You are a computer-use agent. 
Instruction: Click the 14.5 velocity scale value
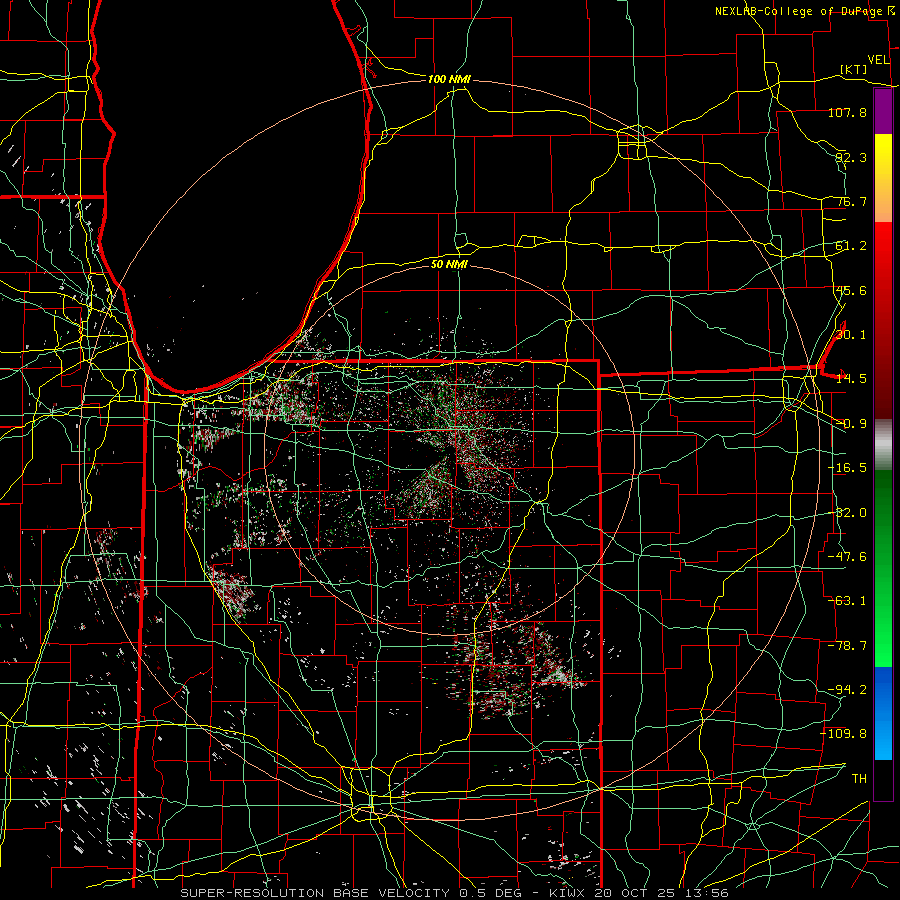tap(851, 379)
